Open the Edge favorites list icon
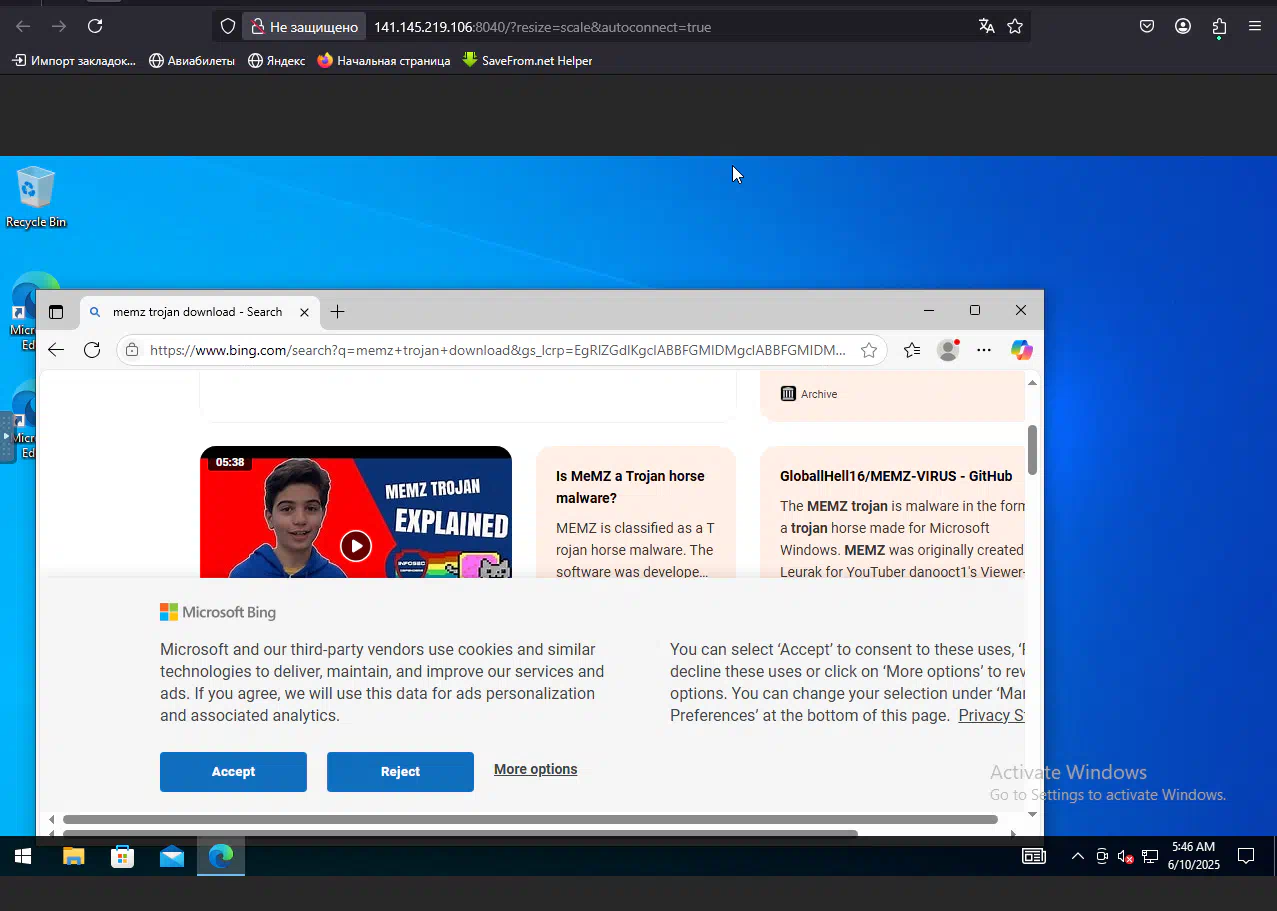Viewport: 1277px width, 911px height. coord(912,350)
